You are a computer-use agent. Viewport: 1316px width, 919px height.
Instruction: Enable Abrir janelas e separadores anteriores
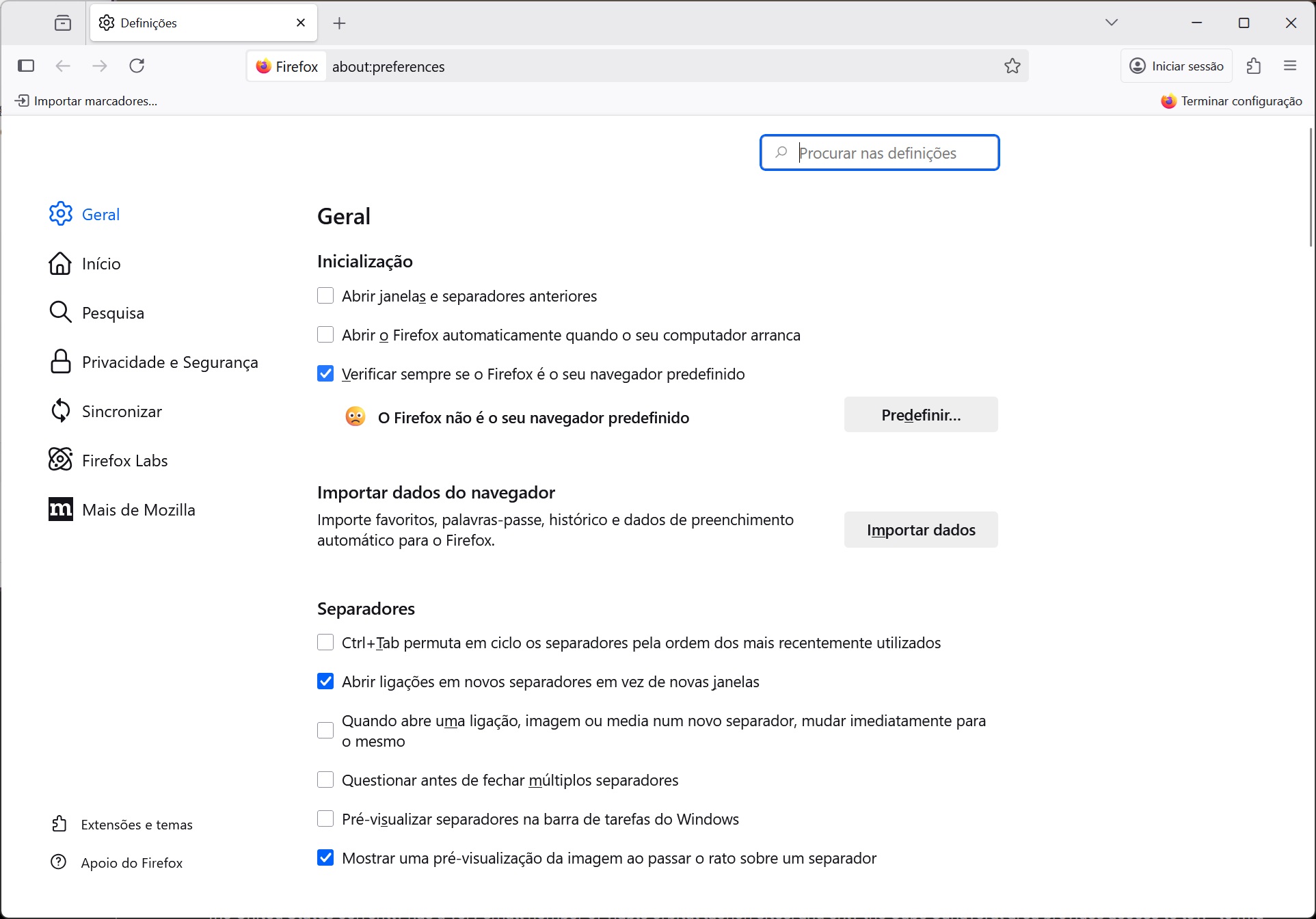(325, 295)
